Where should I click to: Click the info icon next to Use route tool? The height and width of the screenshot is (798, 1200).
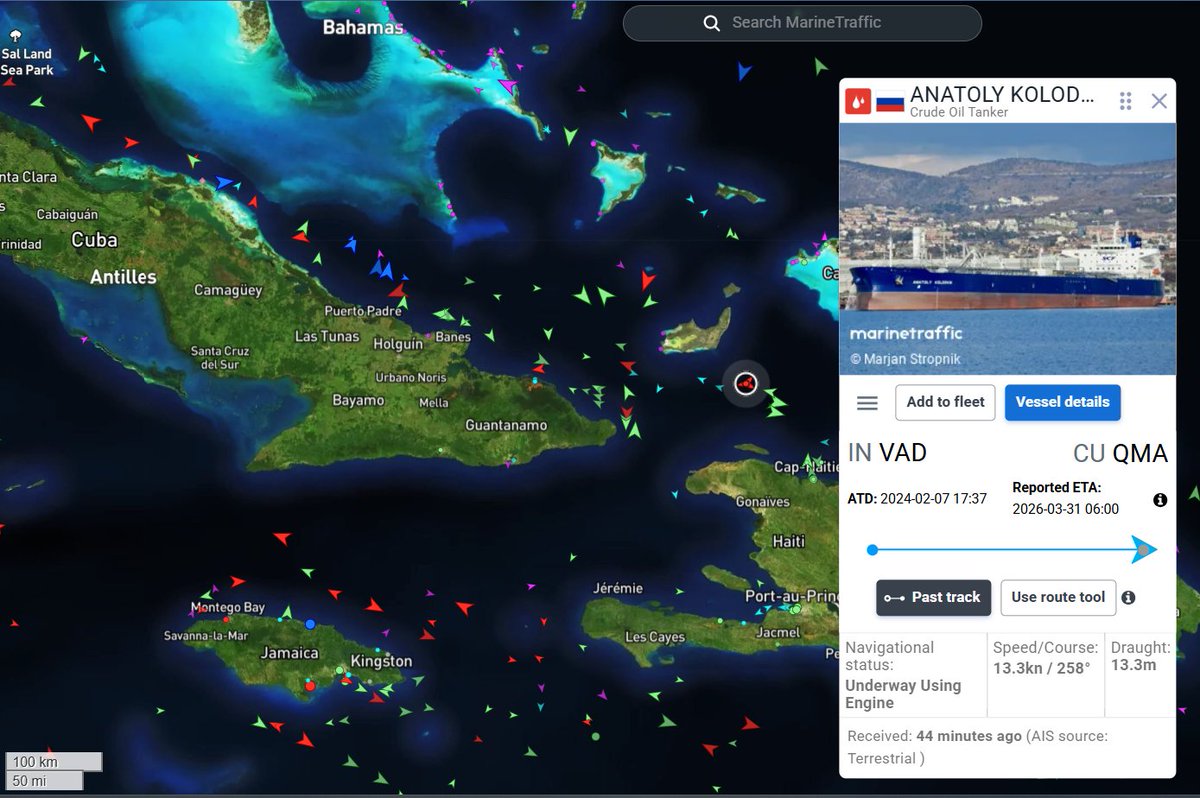coord(1129,597)
